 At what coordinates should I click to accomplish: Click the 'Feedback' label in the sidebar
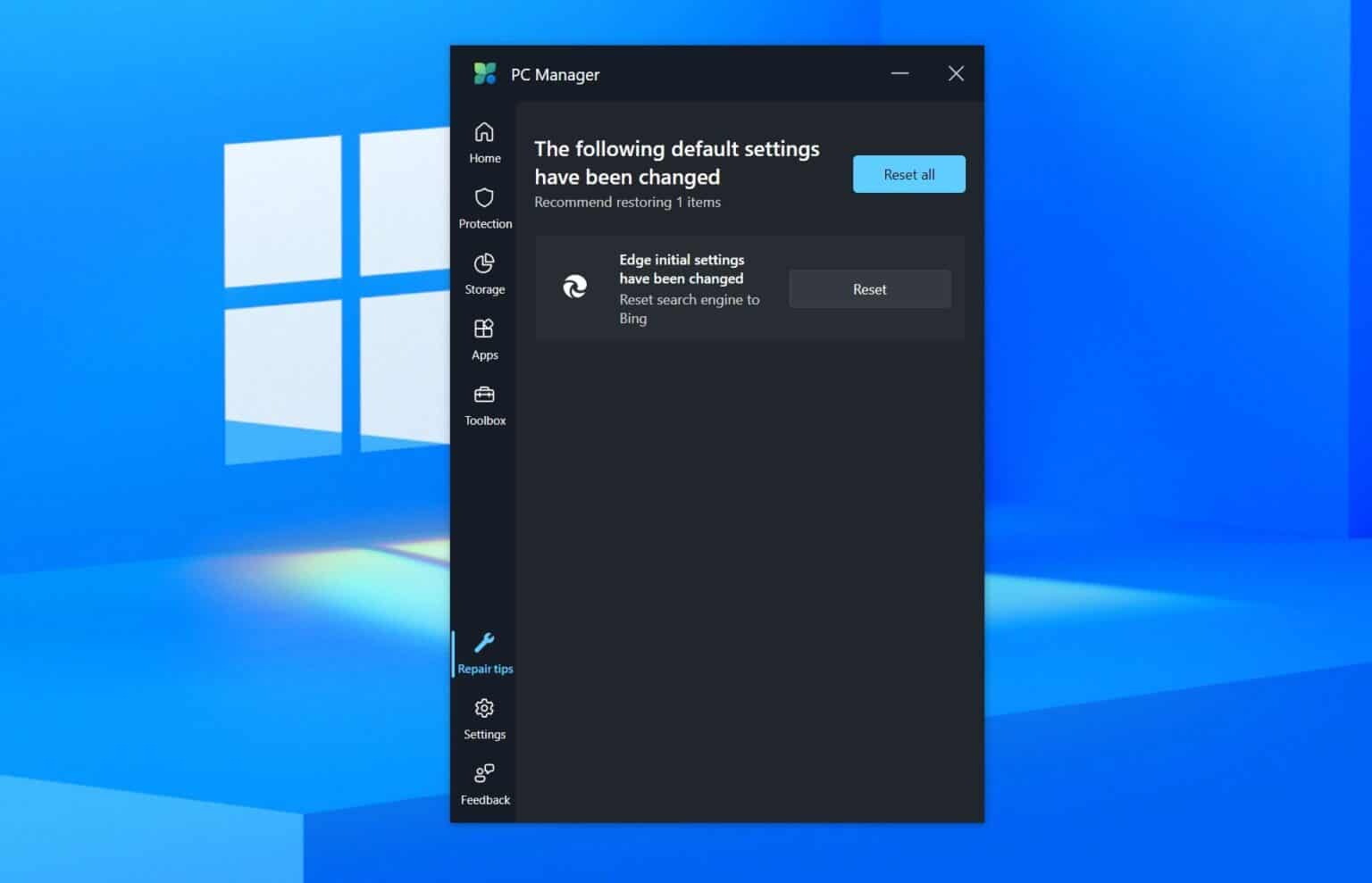pos(485,800)
